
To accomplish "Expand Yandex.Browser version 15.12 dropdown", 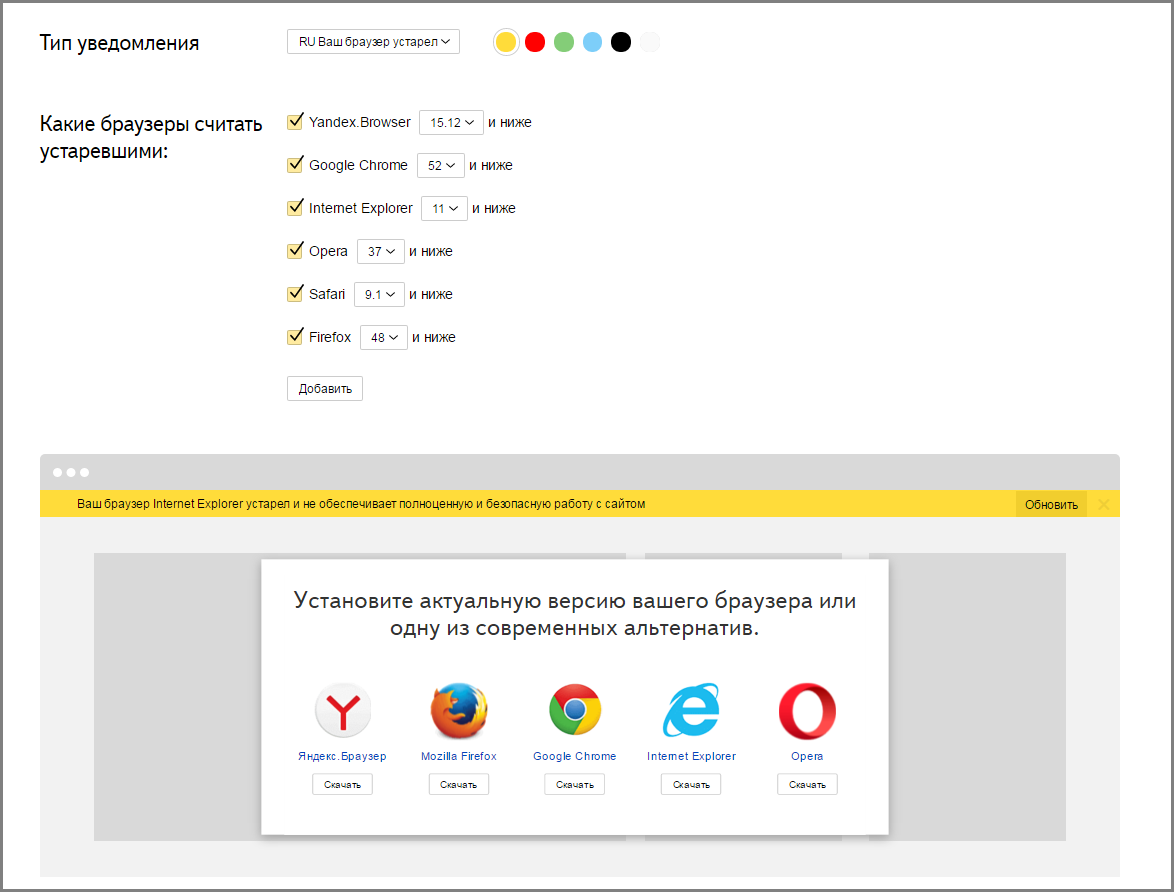I will pos(451,122).
